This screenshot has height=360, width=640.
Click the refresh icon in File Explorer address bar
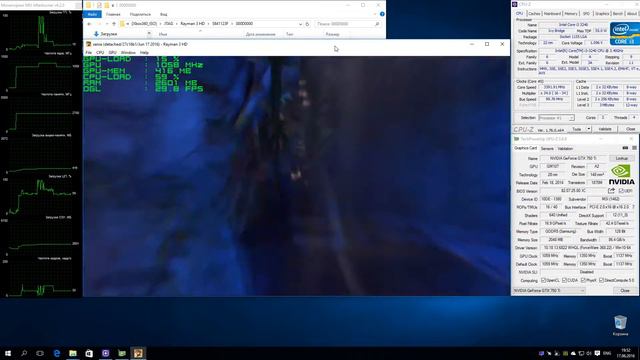click(x=307, y=24)
